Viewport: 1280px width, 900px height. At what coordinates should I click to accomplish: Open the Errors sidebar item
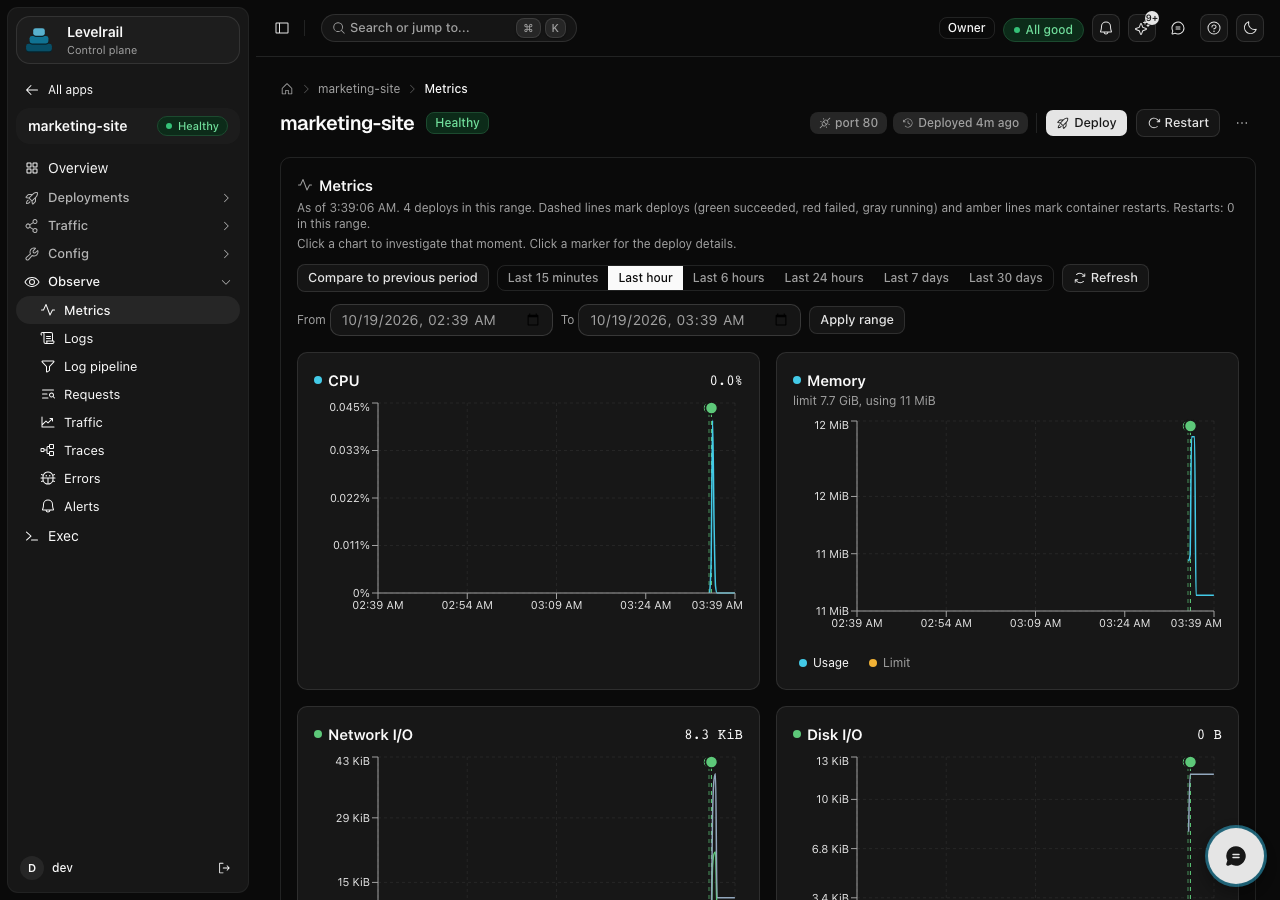[x=128, y=478]
